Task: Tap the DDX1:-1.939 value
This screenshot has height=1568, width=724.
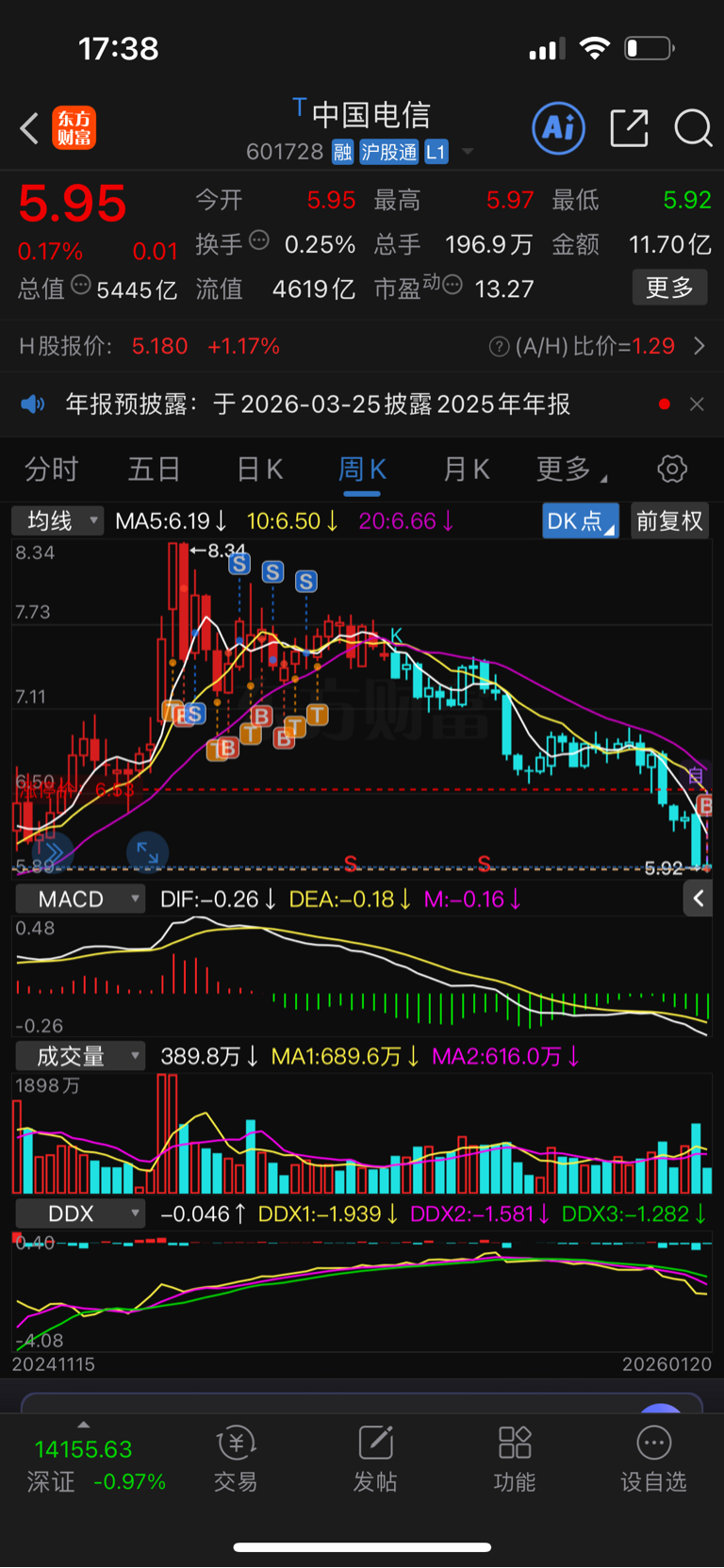Action: point(328,1213)
